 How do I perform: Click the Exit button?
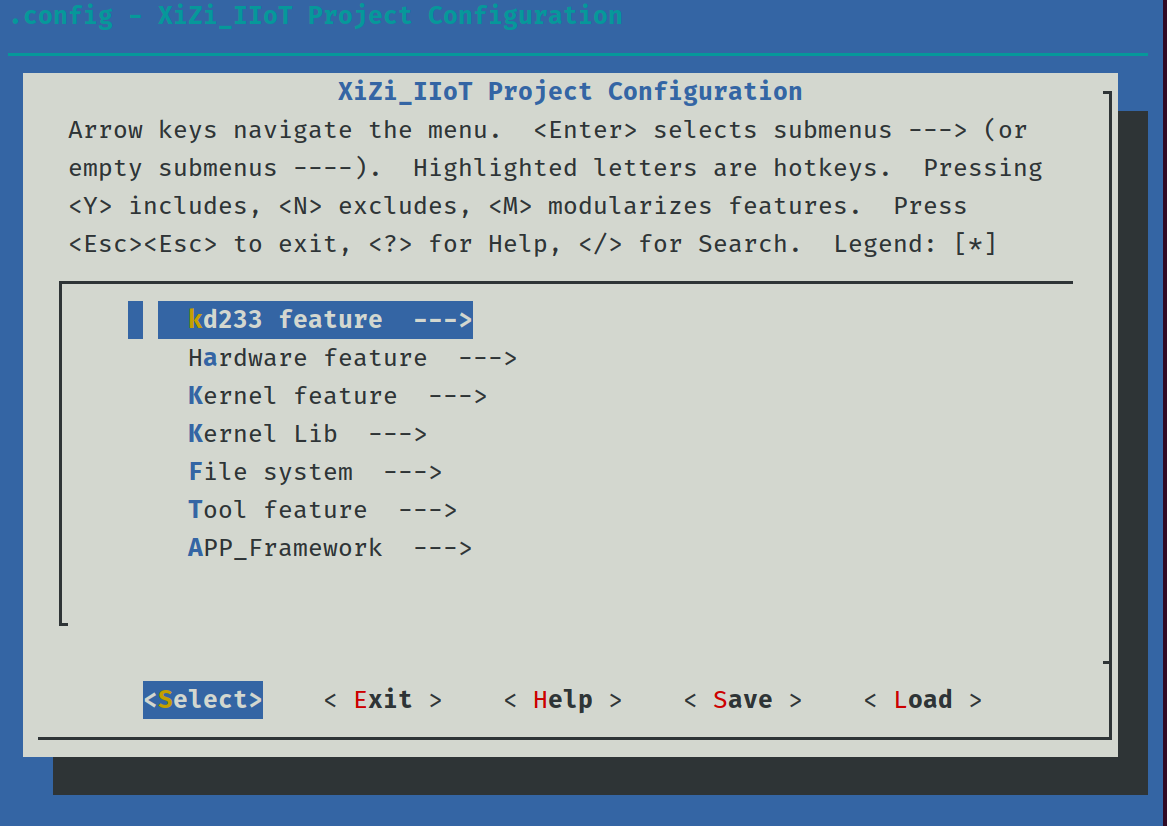click(x=383, y=700)
